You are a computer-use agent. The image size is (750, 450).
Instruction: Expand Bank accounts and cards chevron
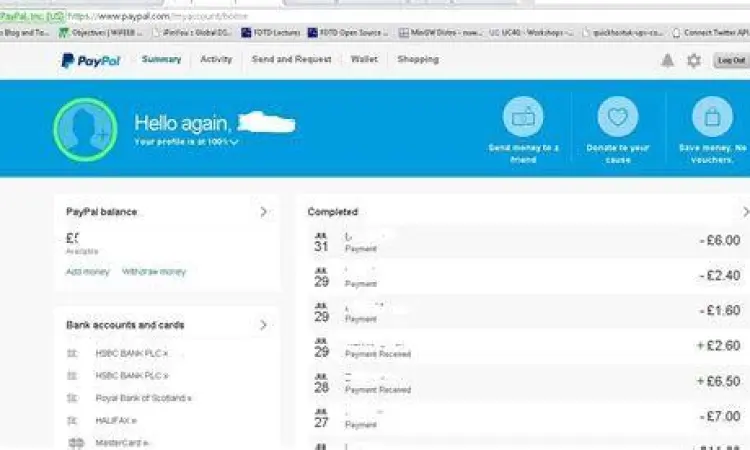[263, 325]
